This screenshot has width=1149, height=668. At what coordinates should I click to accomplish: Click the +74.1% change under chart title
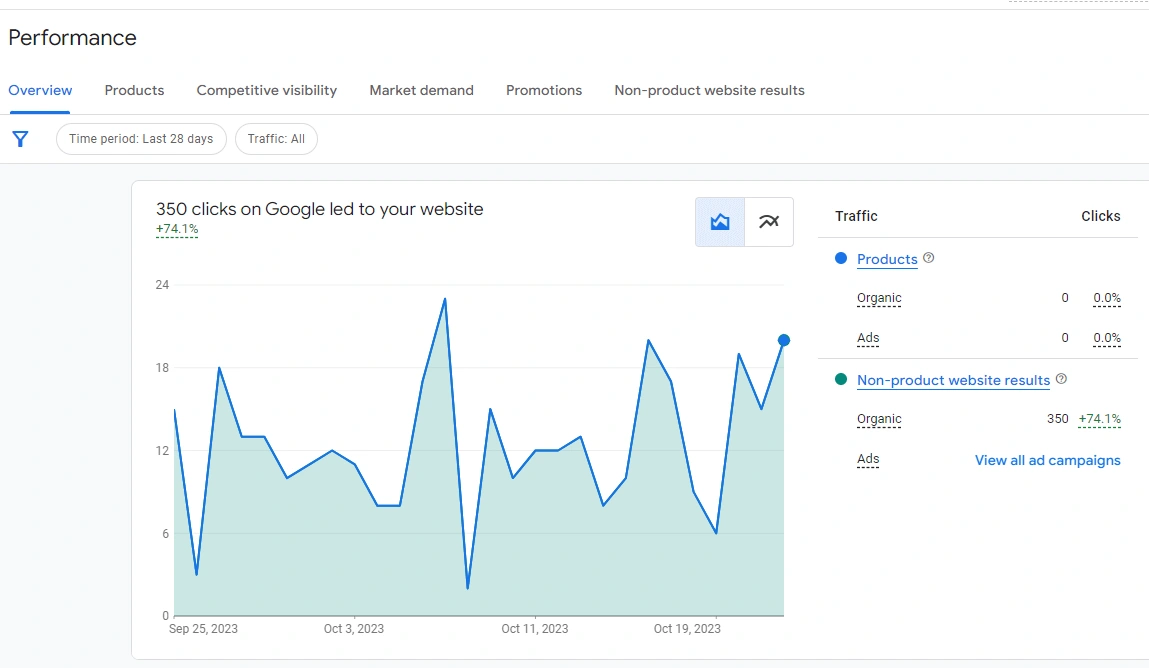177,229
